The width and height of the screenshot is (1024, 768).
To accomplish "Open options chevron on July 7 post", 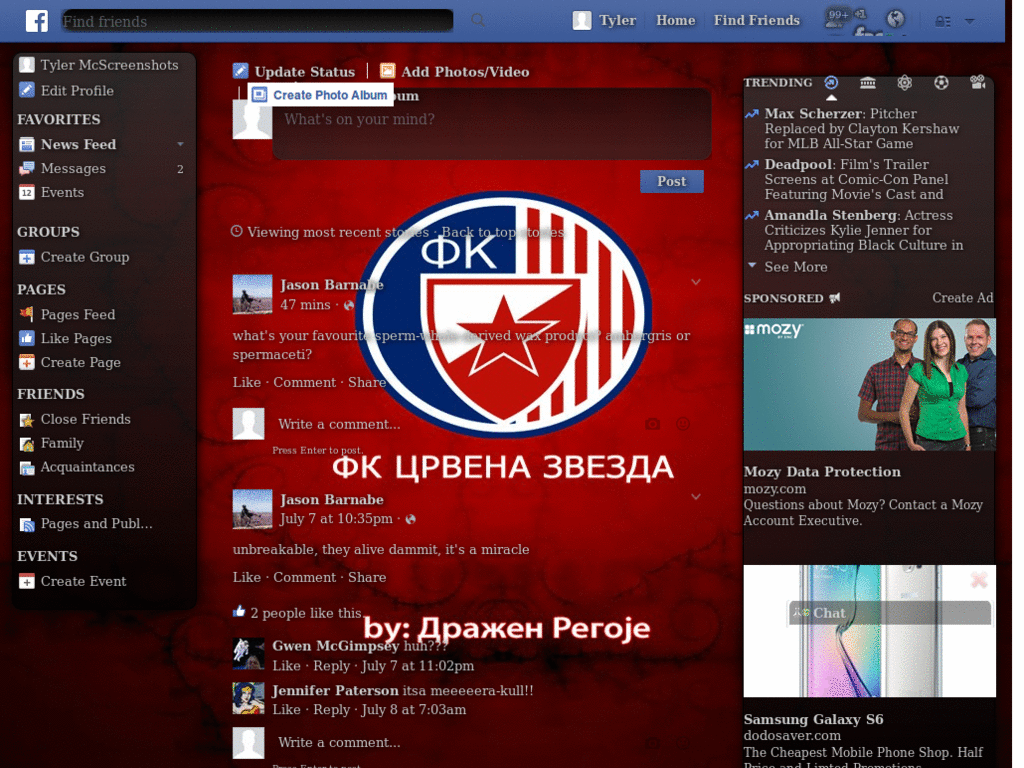I will (x=696, y=497).
